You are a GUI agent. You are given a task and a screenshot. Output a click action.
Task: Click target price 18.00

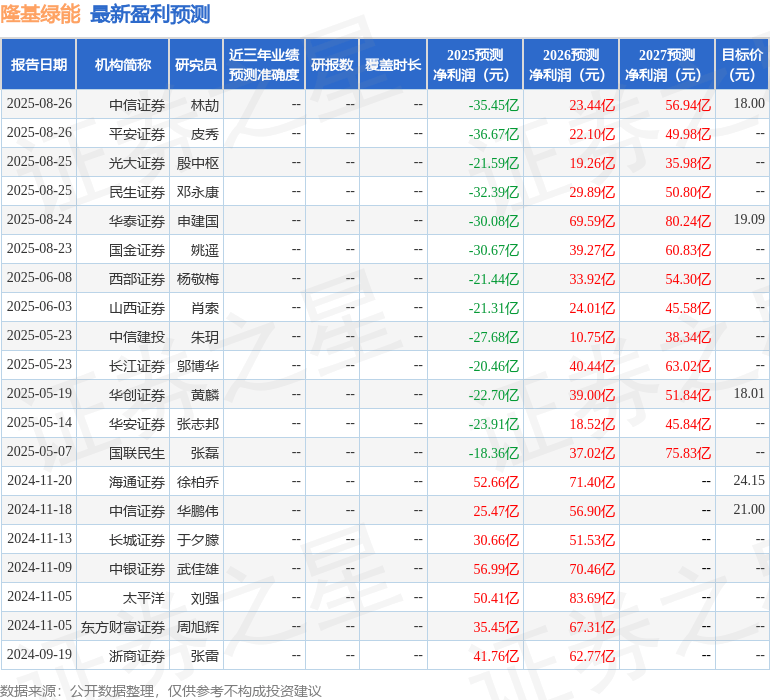click(749, 103)
